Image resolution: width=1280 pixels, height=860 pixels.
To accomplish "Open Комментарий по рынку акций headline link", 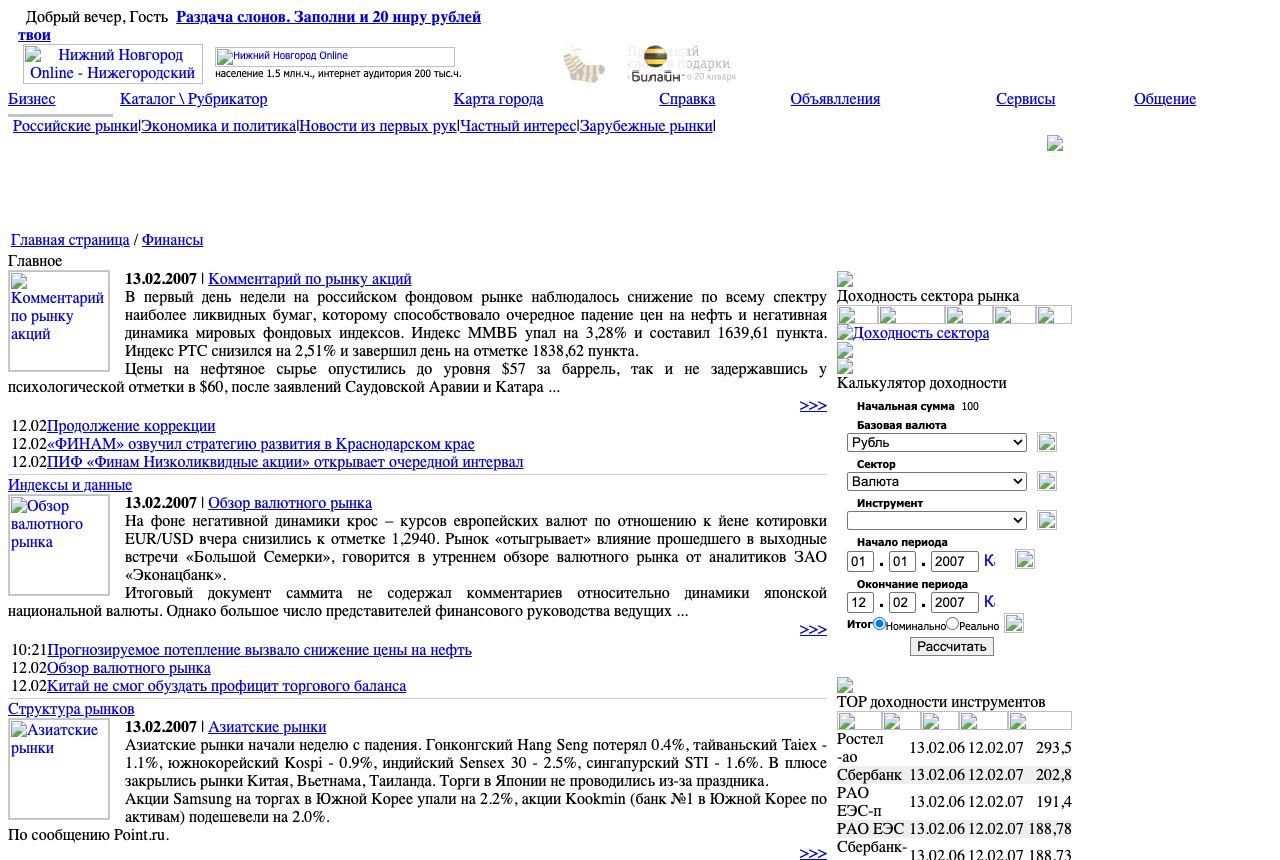I will [x=310, y=279].
